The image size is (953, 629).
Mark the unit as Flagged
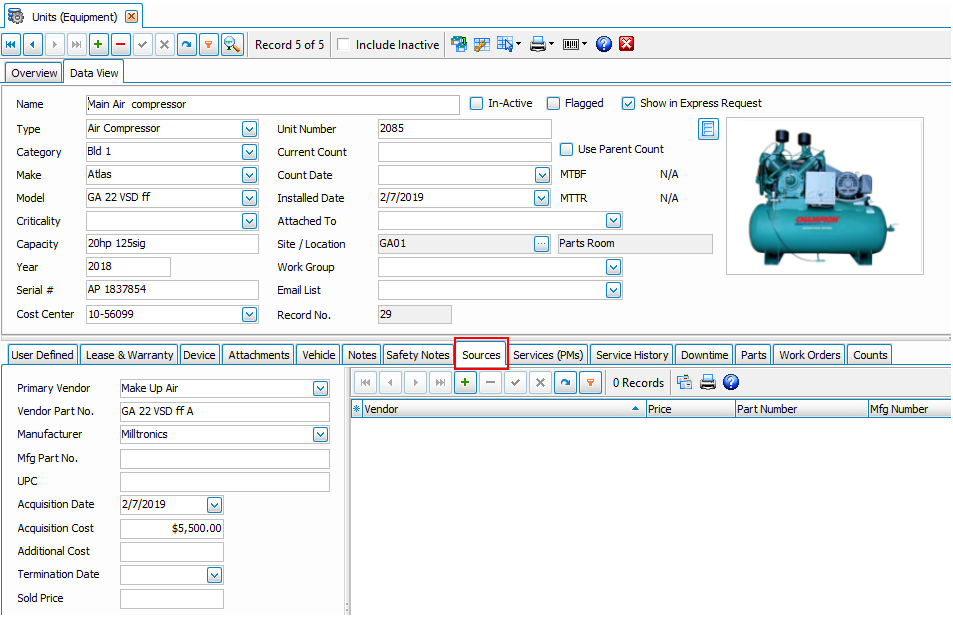point(553,103)
